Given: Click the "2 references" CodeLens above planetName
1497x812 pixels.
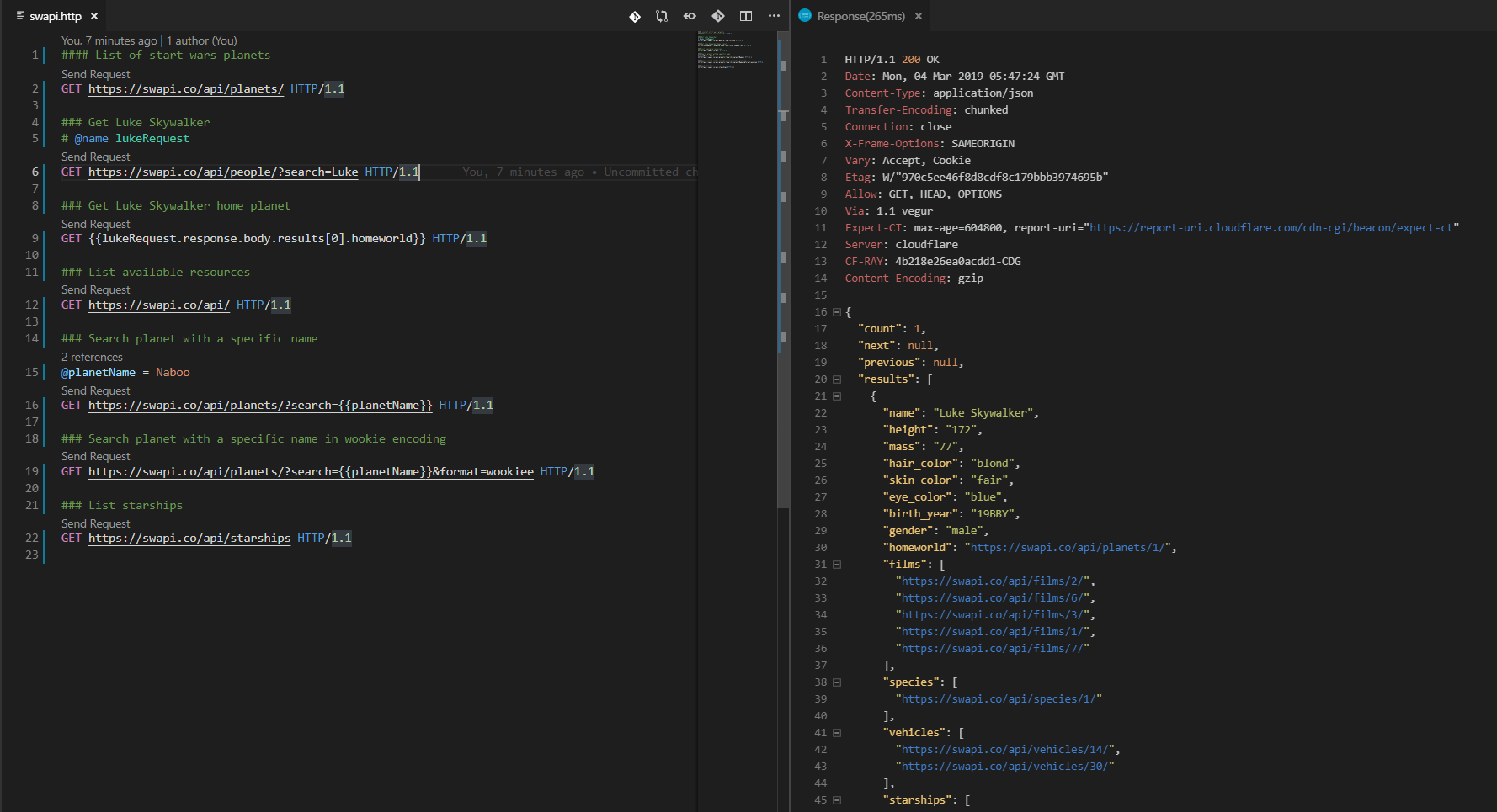Looking at the screenshot, I should point(91,357).
